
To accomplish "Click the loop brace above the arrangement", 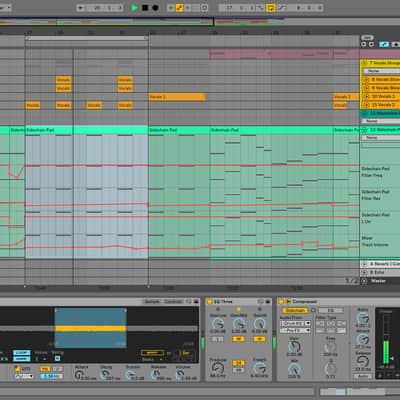I will click(87, 38).
